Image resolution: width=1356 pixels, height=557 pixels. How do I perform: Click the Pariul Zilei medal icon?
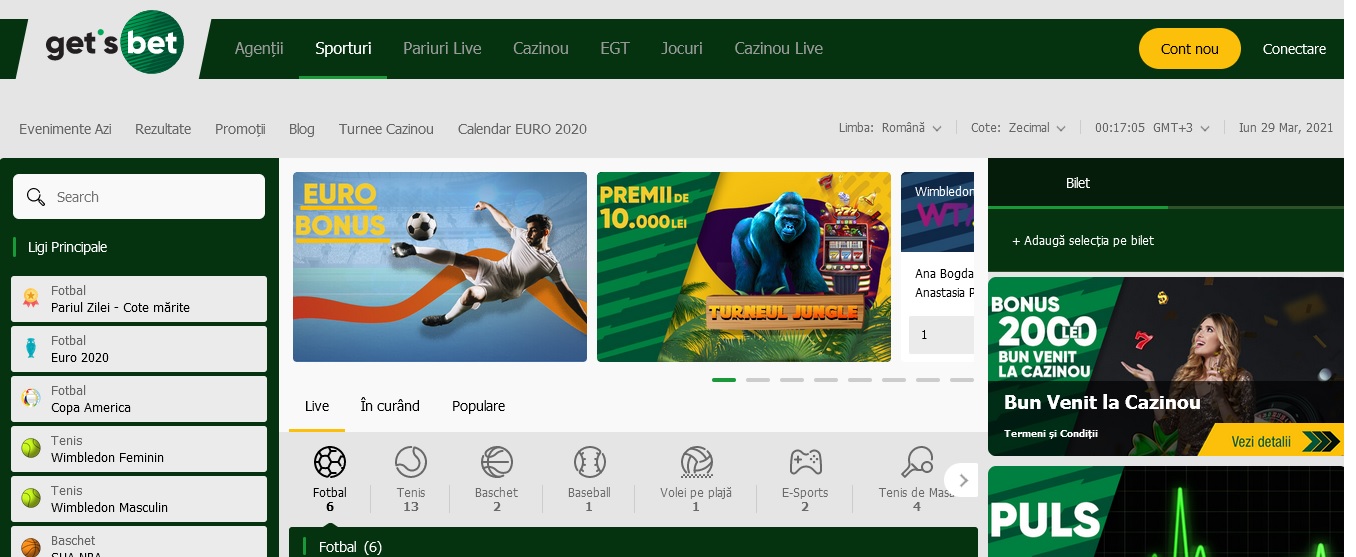tap(31, 298)
